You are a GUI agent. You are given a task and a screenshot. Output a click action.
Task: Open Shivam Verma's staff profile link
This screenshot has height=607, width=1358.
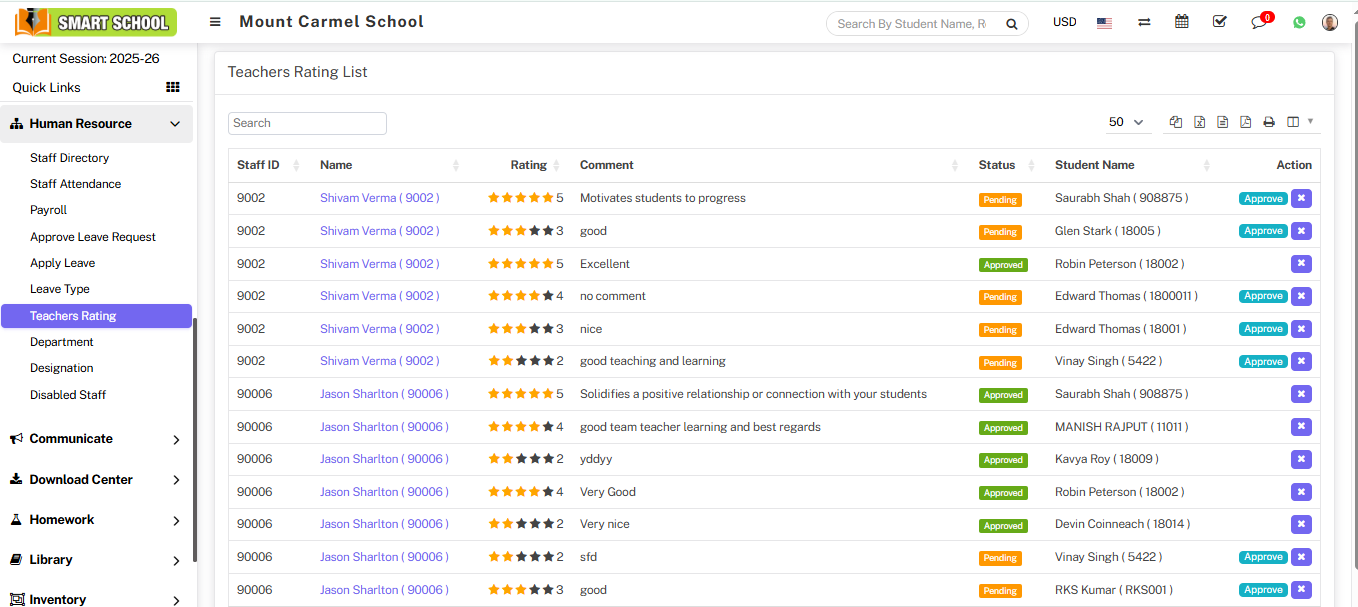(380, 197)
